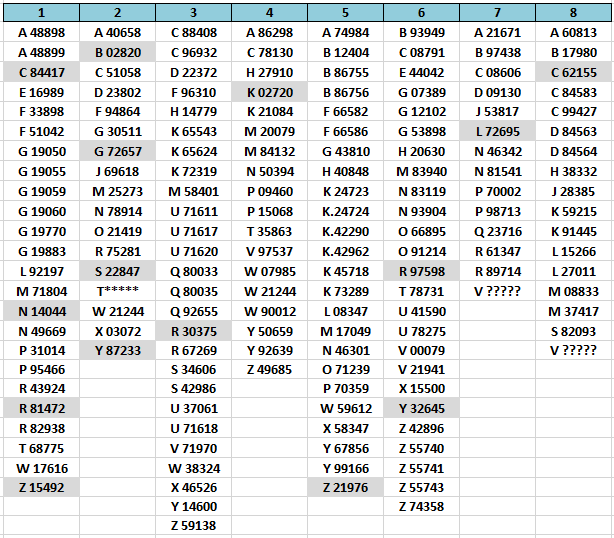Select column header 4

pos(269,13)
